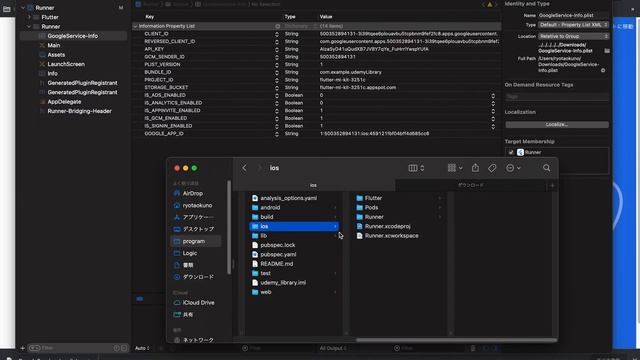The width and height of the screenshot is (640, 360).
Task: Toggle IS_ANALYTICS_ENABLED boolean value stepper
Action: coord(493,103)
